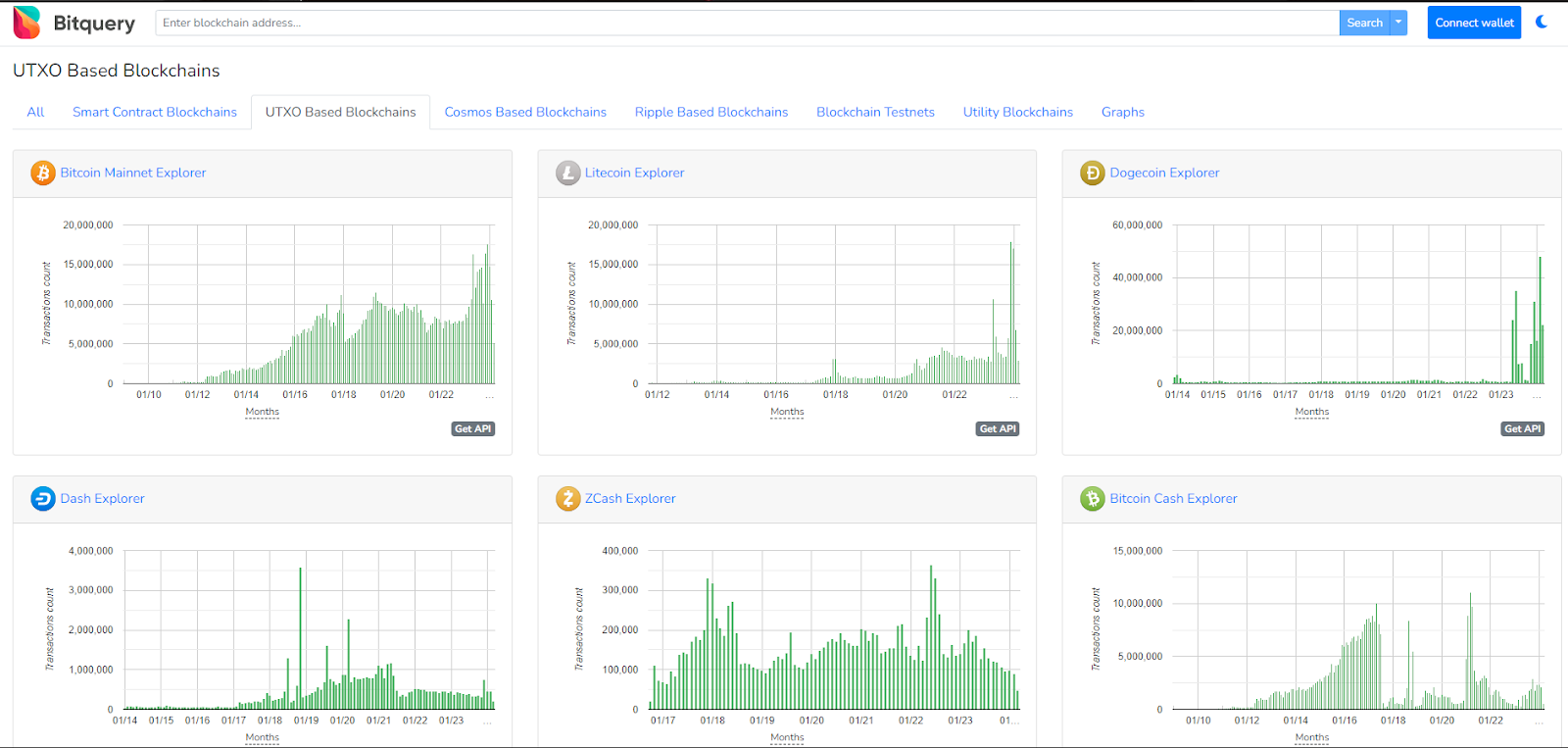Viewport: 1568px width, 748px height.
Task: Click the UTXO Based Blockchains page heading
Action: pos(117,71)
